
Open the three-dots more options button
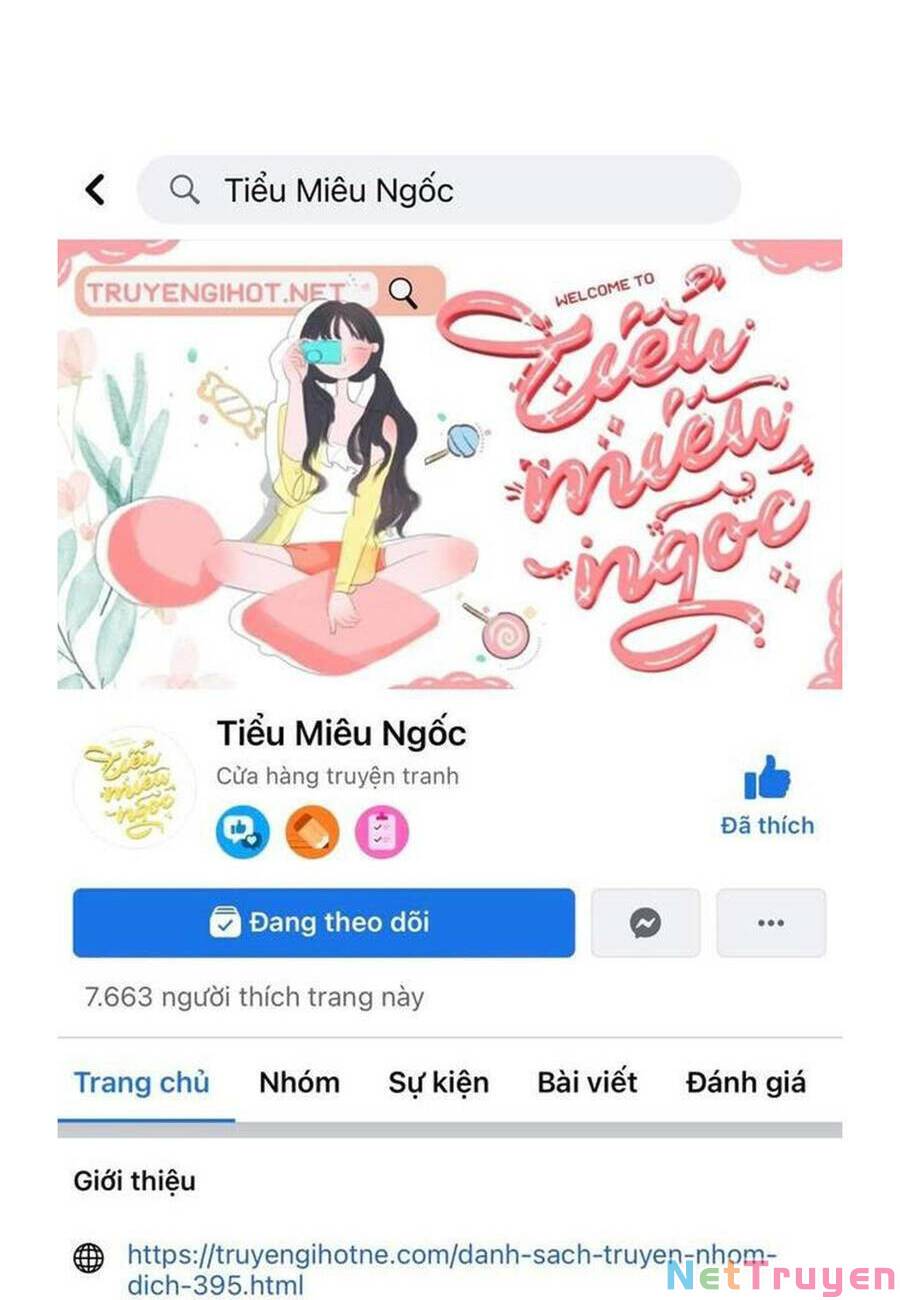pyautogui.click(x=771, y=923)
